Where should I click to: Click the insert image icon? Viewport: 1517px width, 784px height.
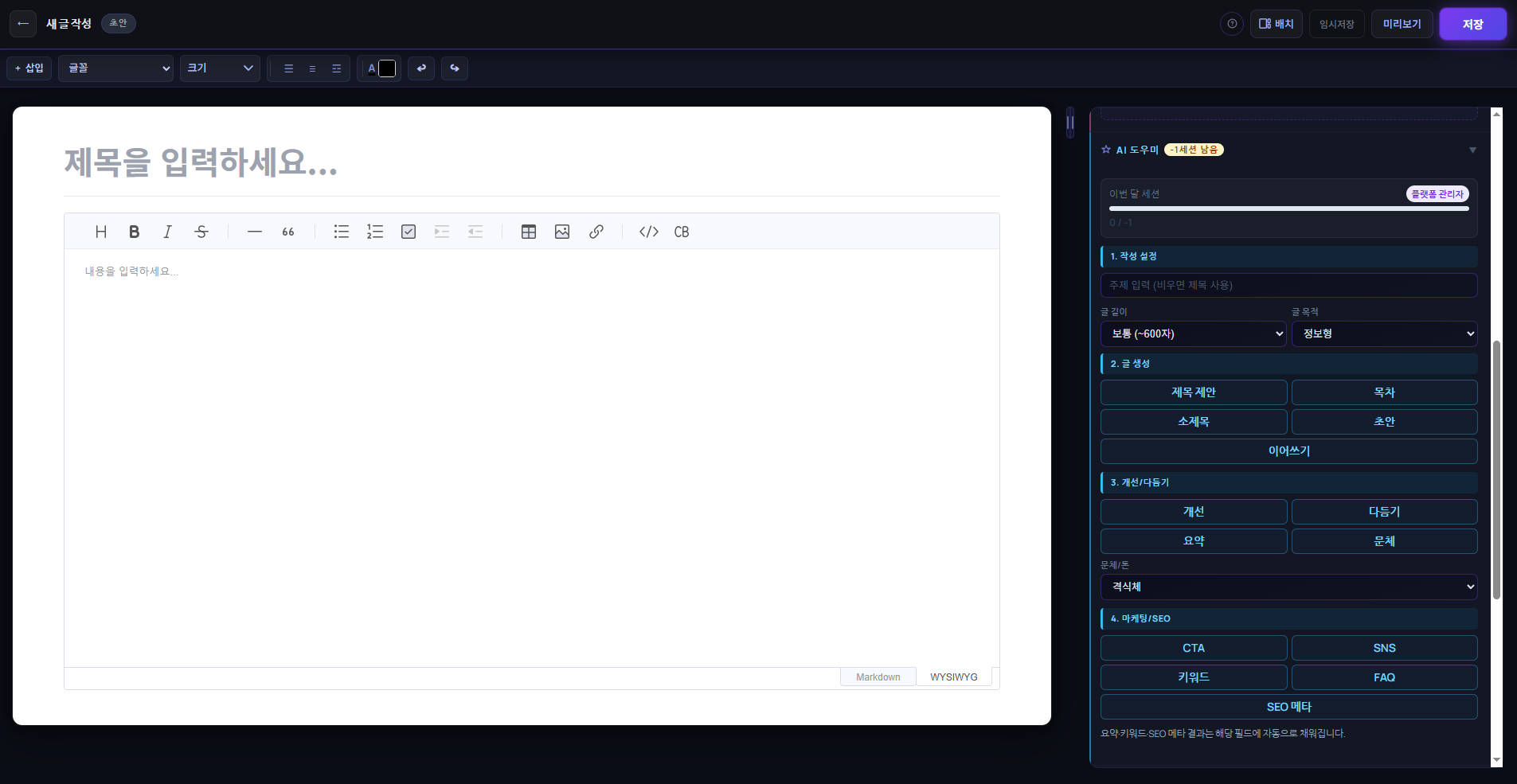[x=562, y=232]
